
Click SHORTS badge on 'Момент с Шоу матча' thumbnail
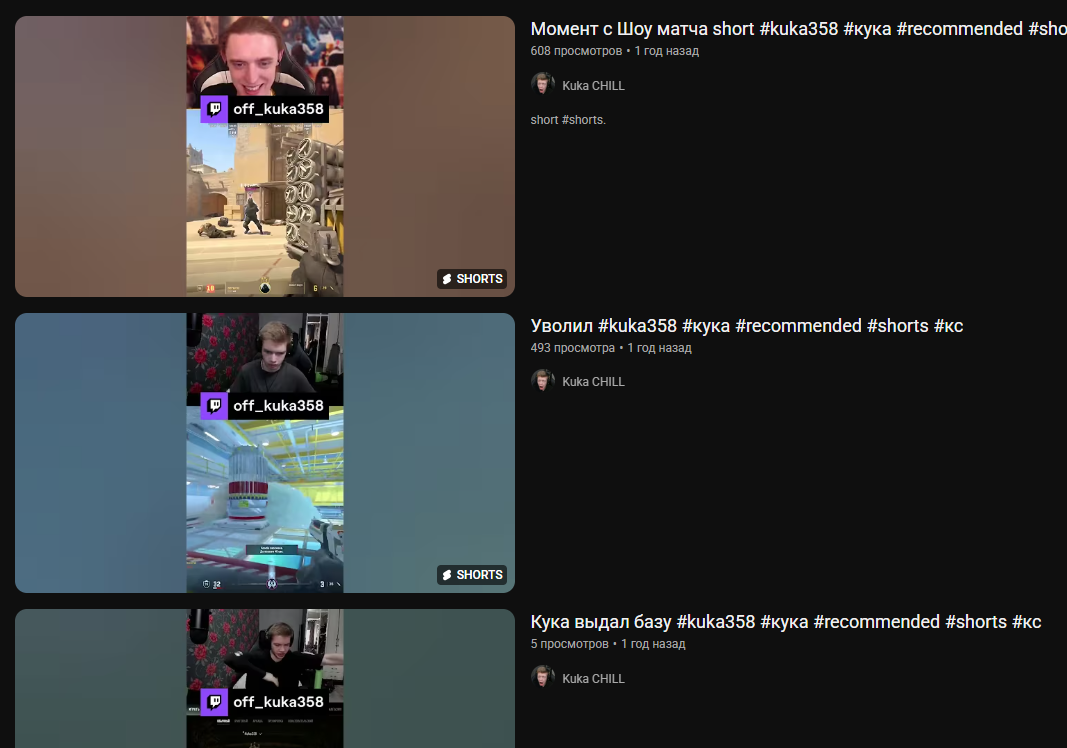point(472,279)
